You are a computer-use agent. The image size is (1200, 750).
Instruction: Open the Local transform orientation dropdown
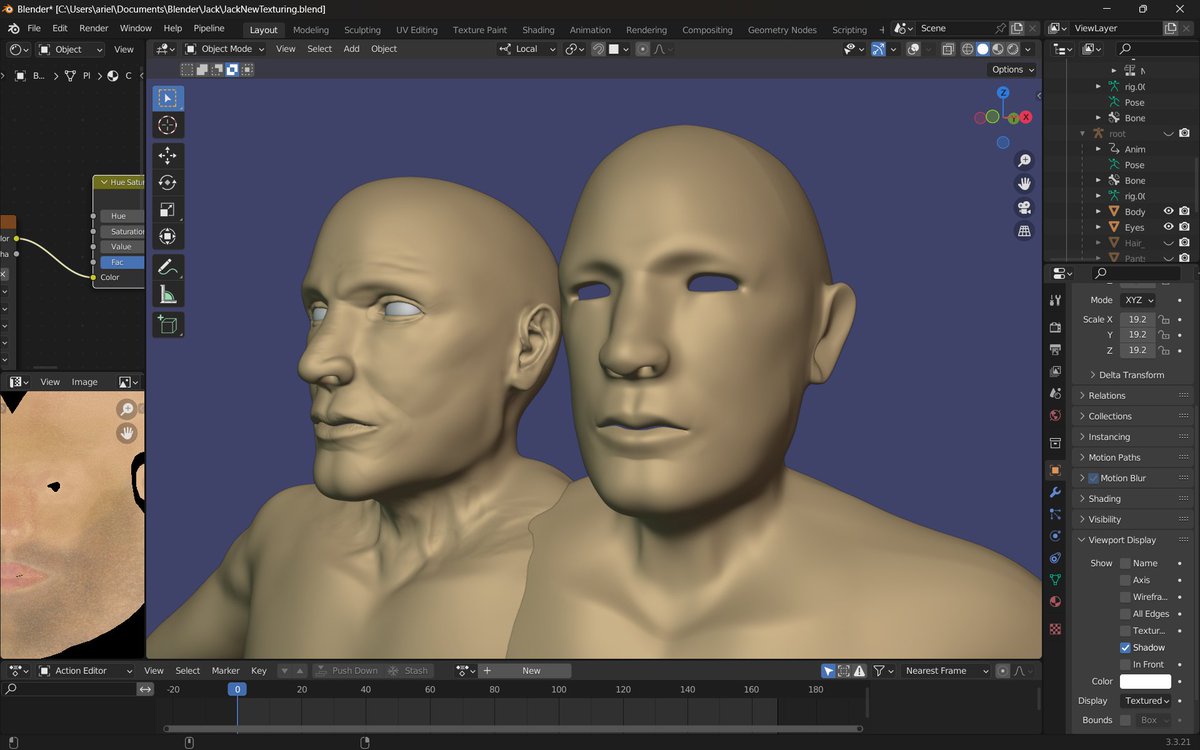(528, 48)
